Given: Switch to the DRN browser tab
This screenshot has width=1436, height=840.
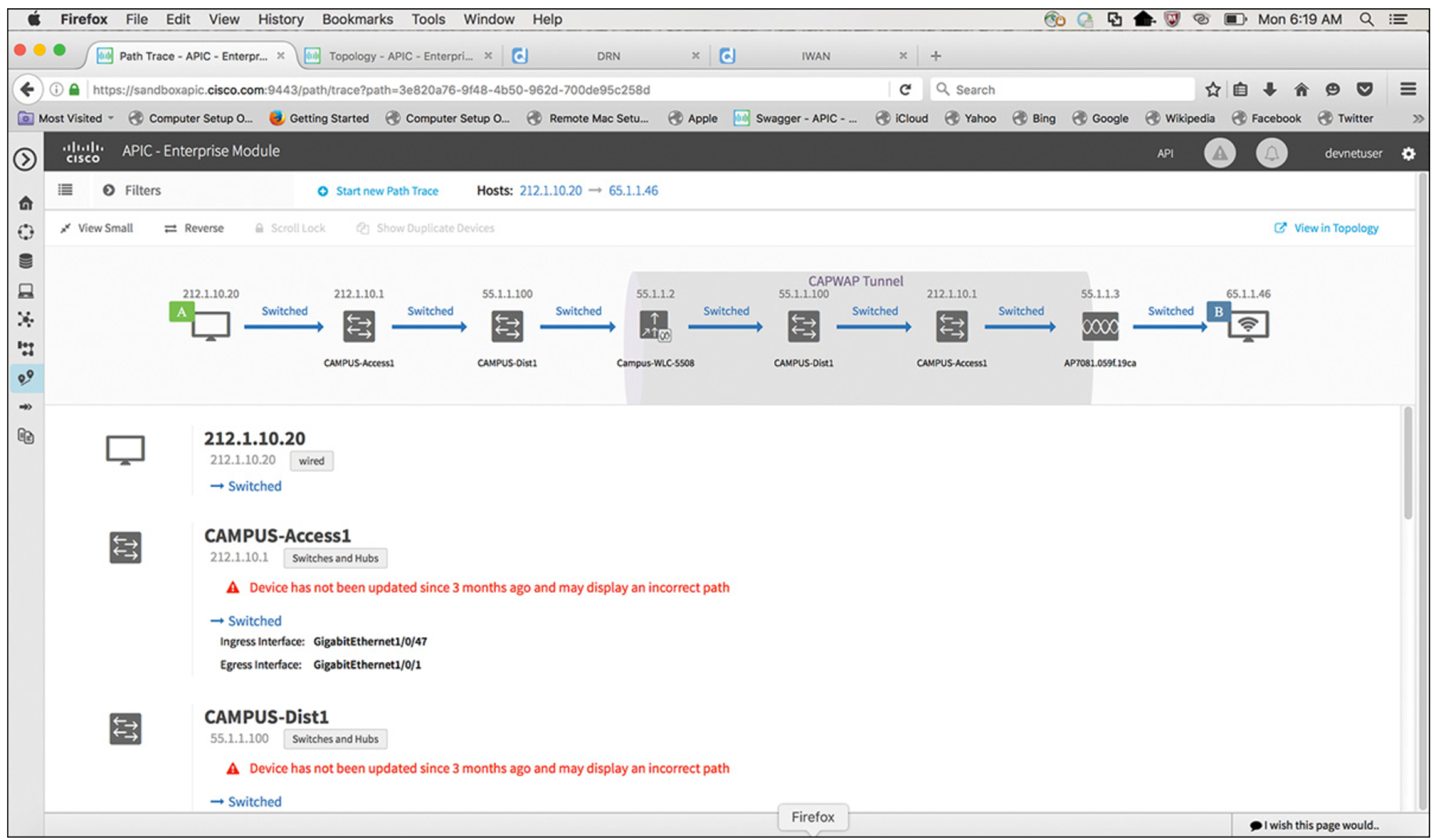Looking at the screenshot, I should 608,56.
